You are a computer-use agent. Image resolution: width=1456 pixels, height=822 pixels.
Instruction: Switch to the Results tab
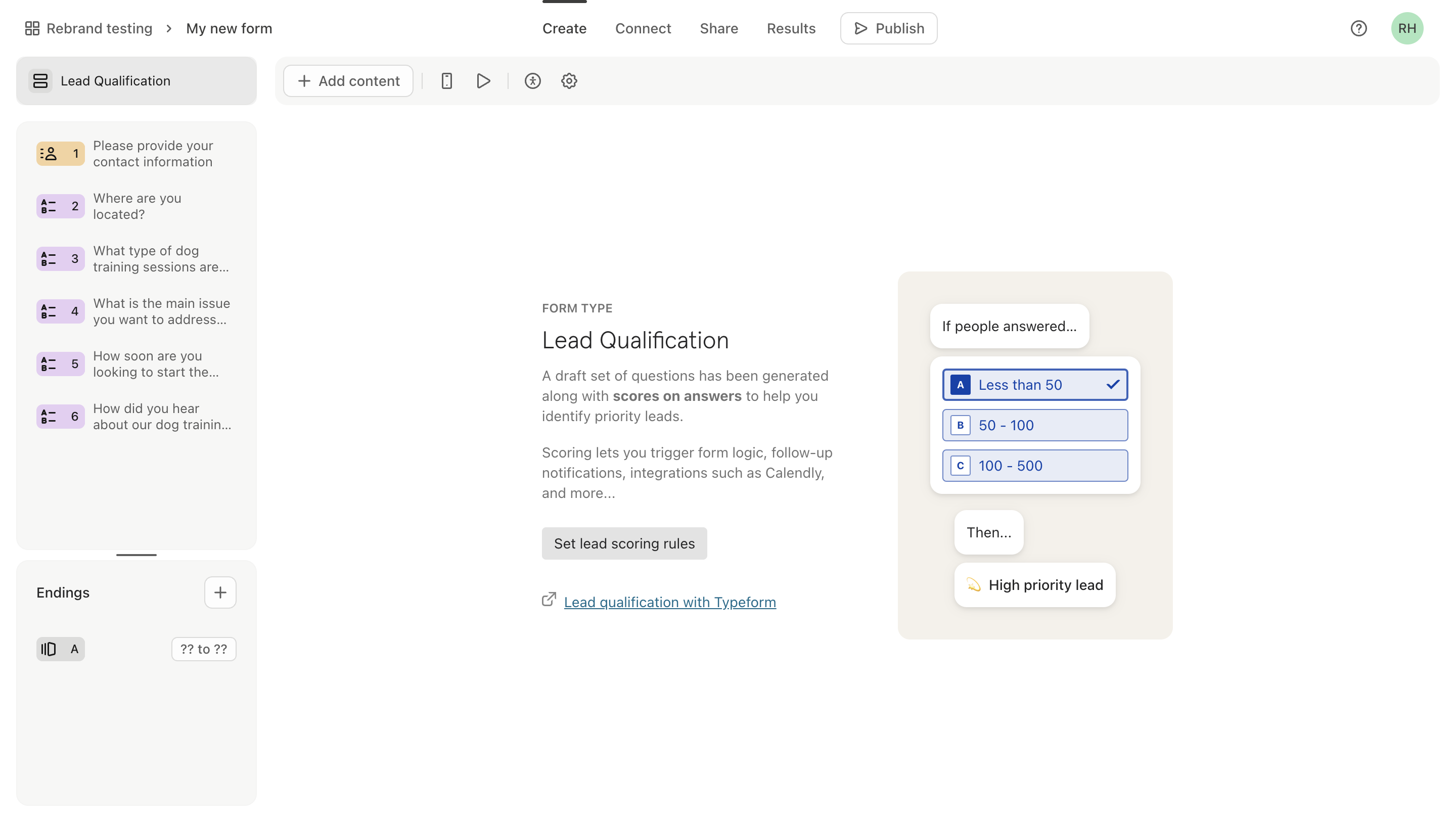pyautogui.click(x=791, y=28)
